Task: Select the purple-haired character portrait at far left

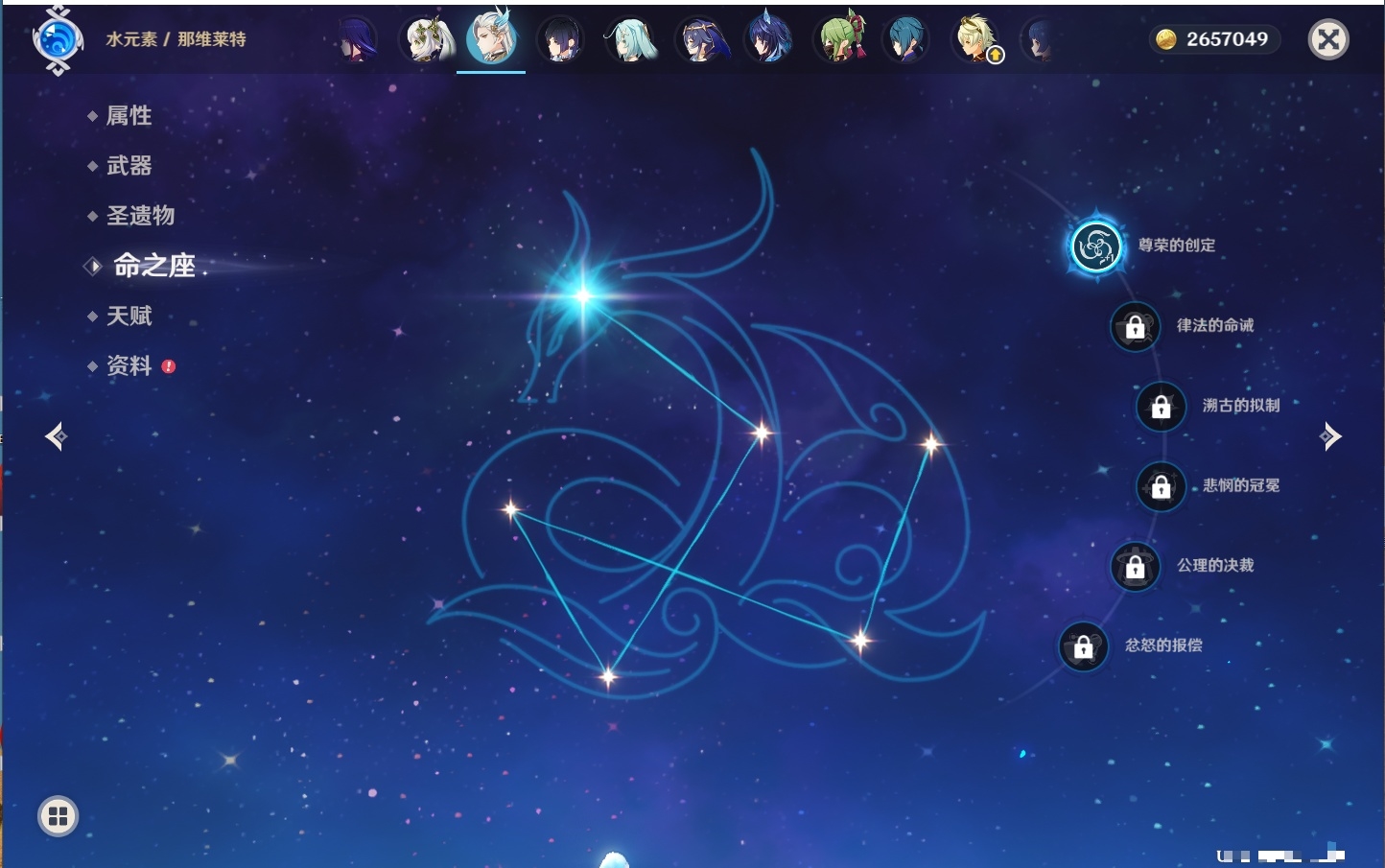Action: (x=356, y=40)
